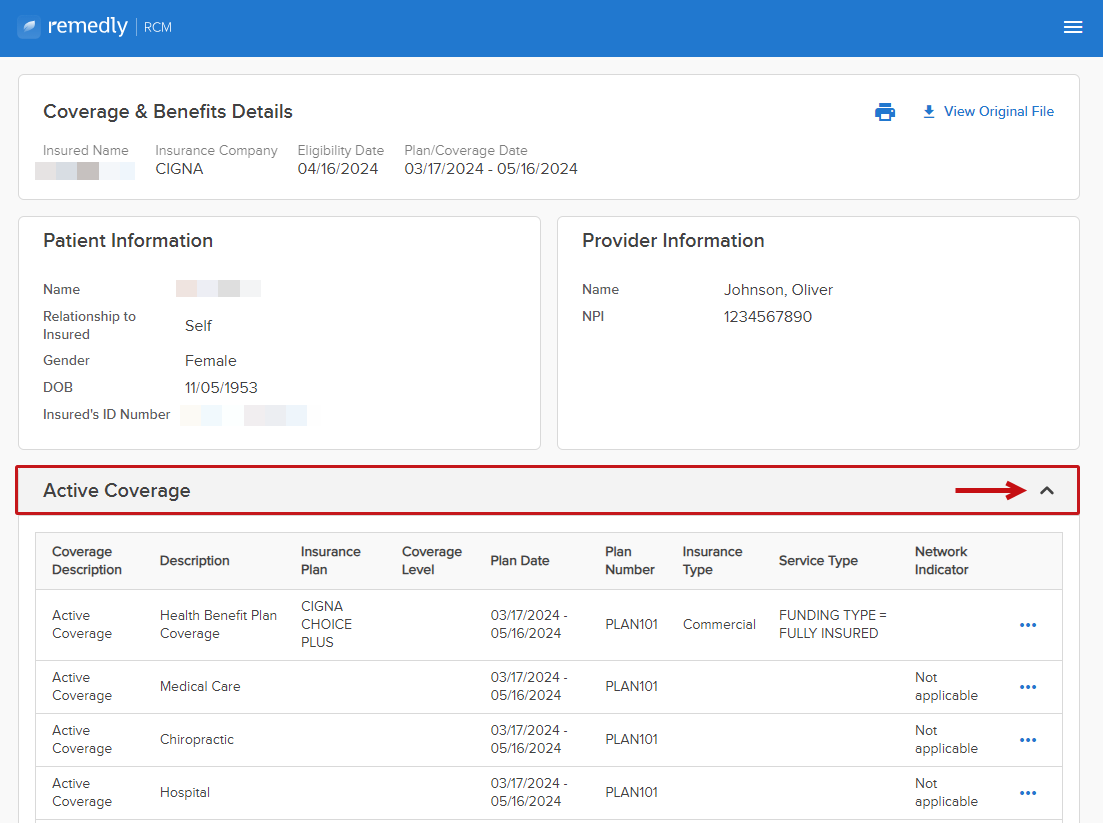Click the Eligibility Date 04/16/2024

click(338, 169)
